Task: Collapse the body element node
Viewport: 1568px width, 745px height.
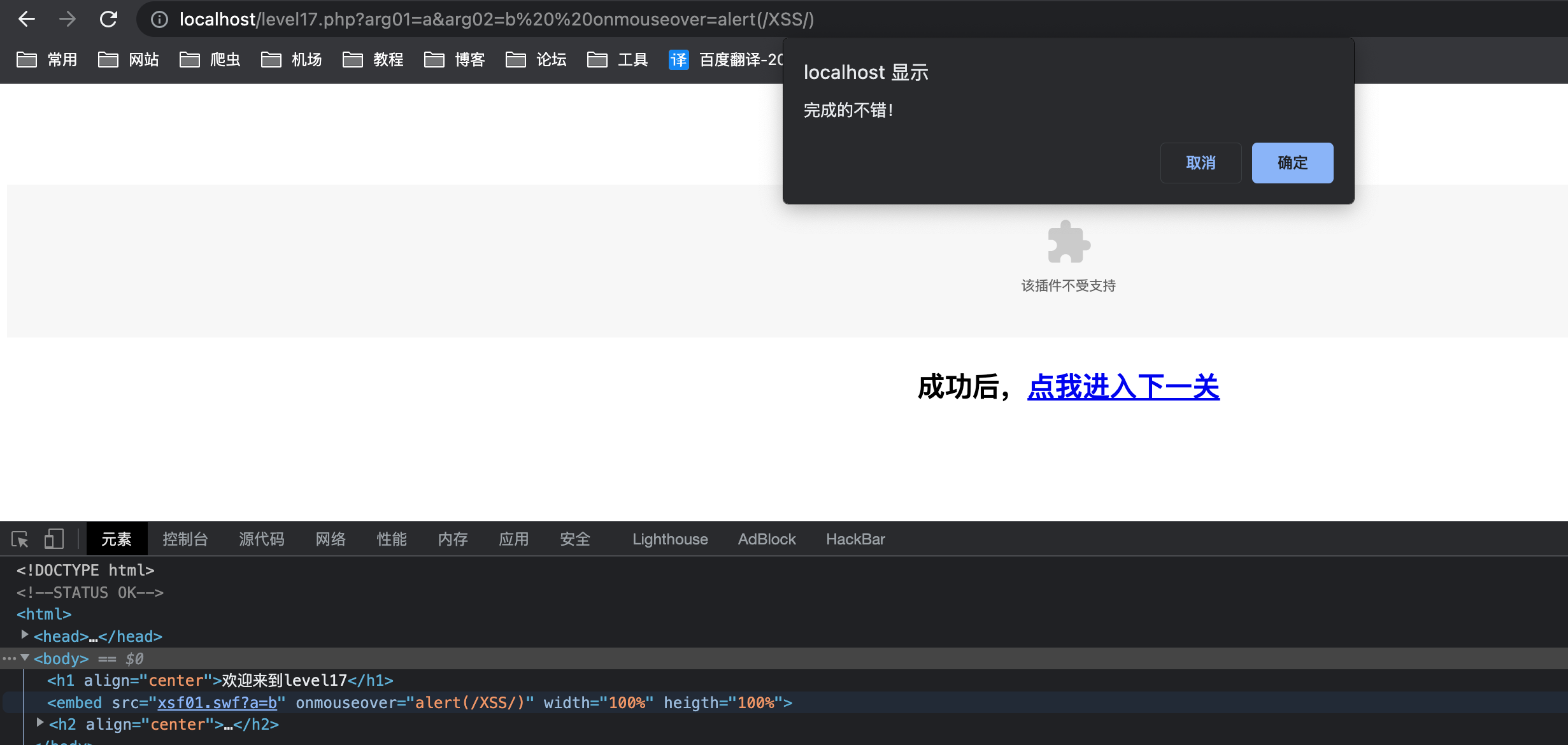Action: tap(25, 658)
